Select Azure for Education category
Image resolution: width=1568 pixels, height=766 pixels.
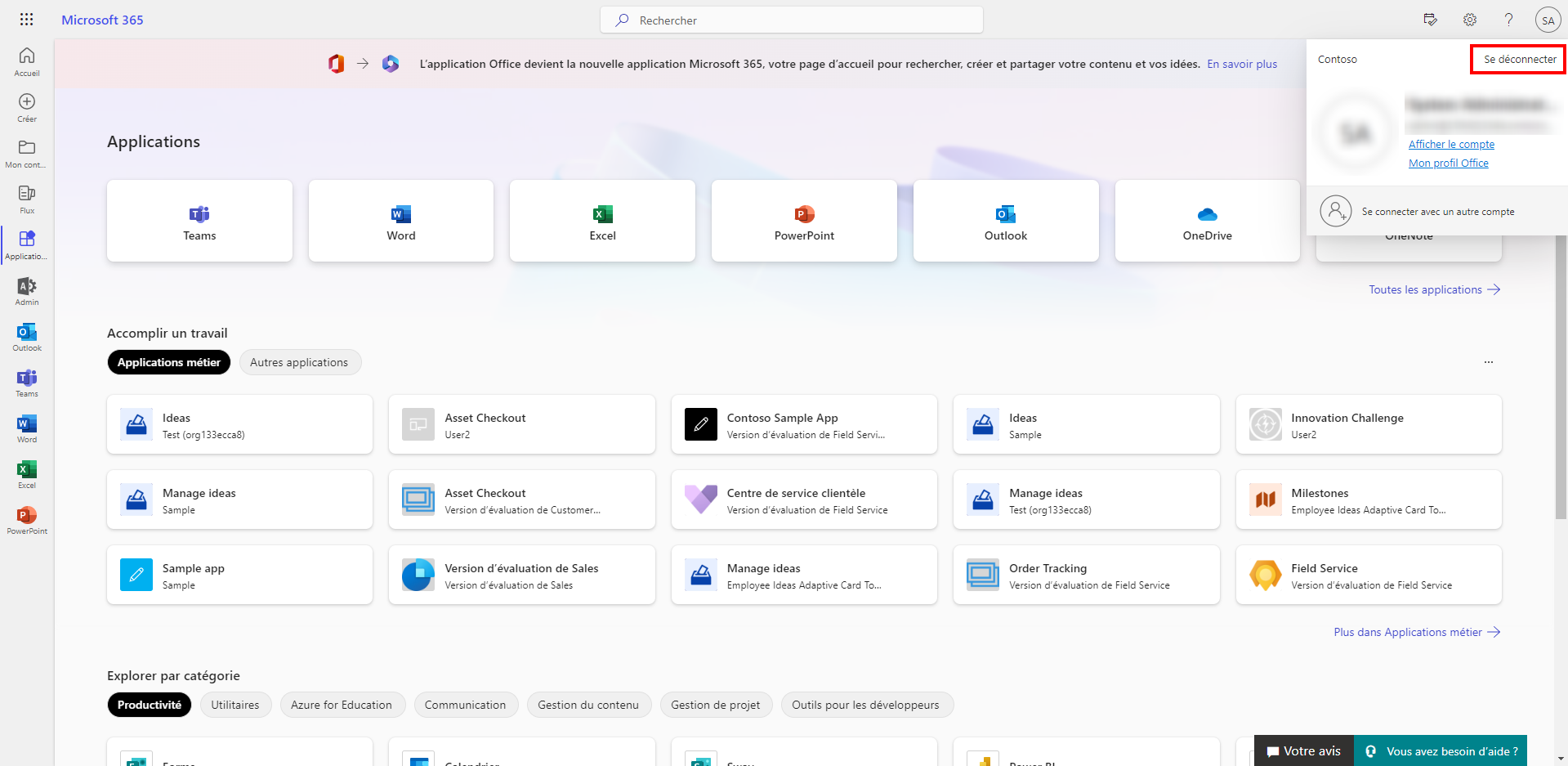(x=342, y=705)
